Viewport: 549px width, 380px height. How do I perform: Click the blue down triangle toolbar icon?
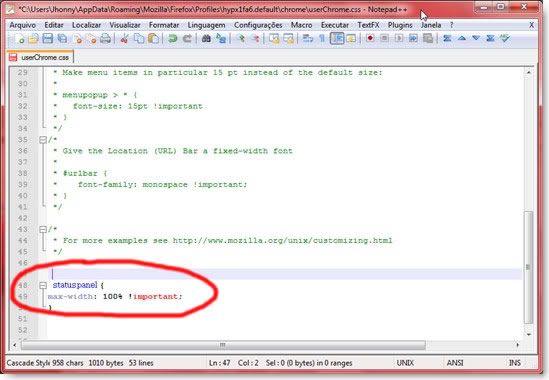point(476,38)
